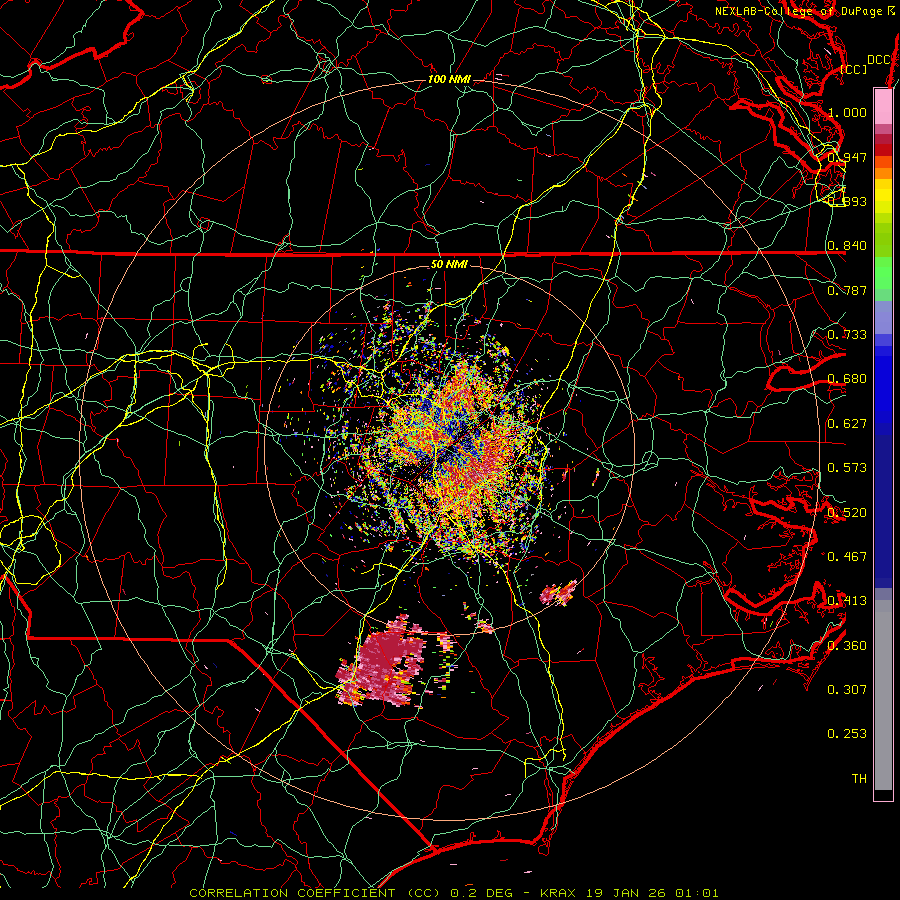Viewport: 900px width, 900px height.
Task: Click the TH threshold label in the legend
Action: [859, 779]
